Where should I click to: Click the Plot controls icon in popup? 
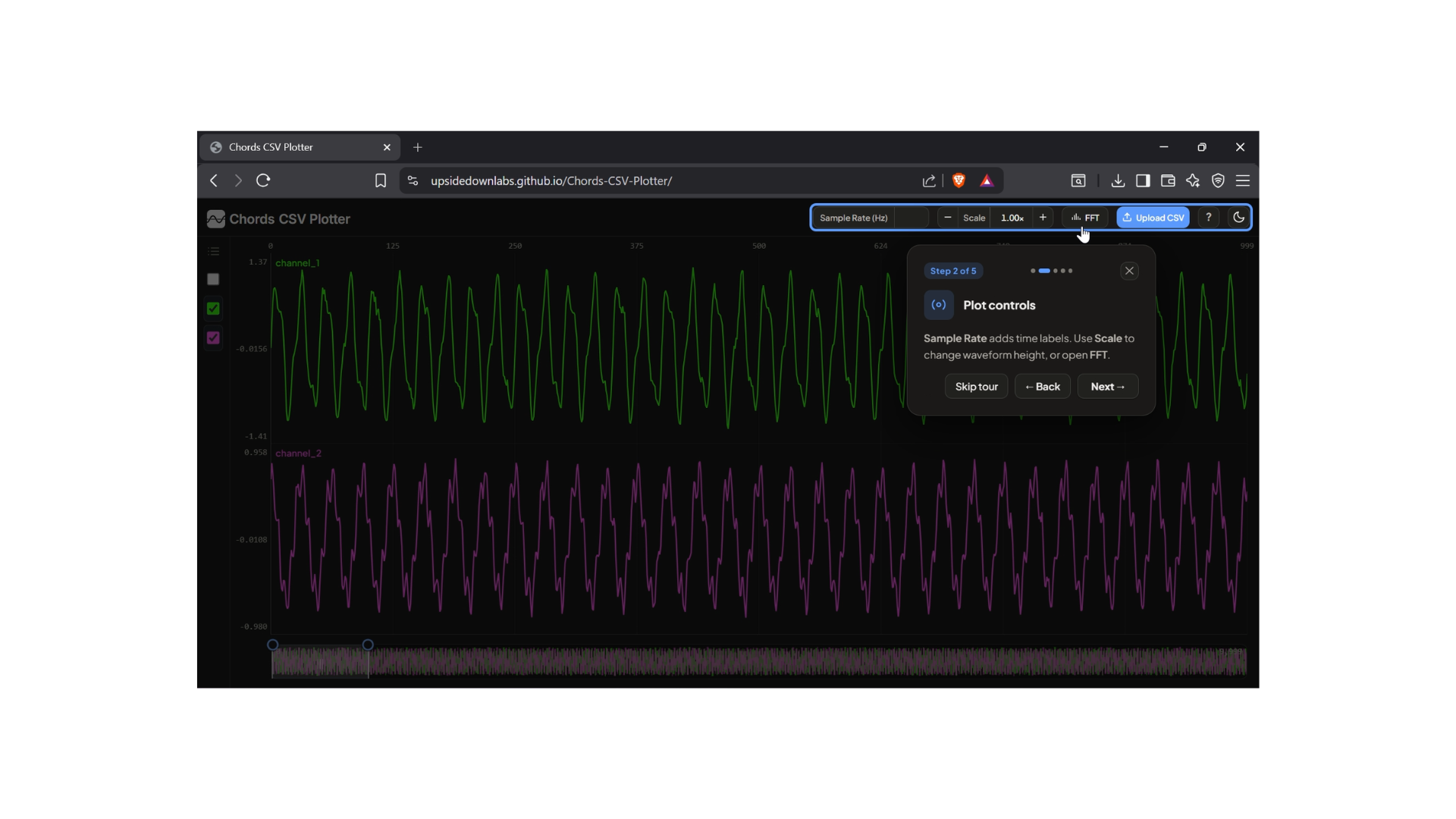[939, 305]
